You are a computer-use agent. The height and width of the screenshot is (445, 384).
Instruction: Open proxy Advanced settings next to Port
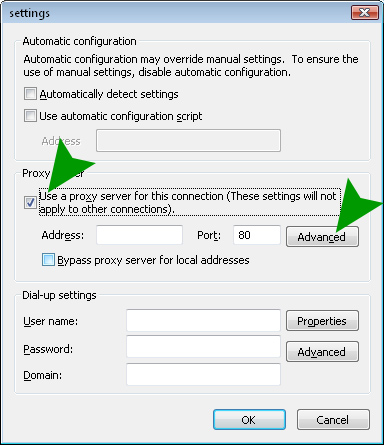tap(322, 237)
